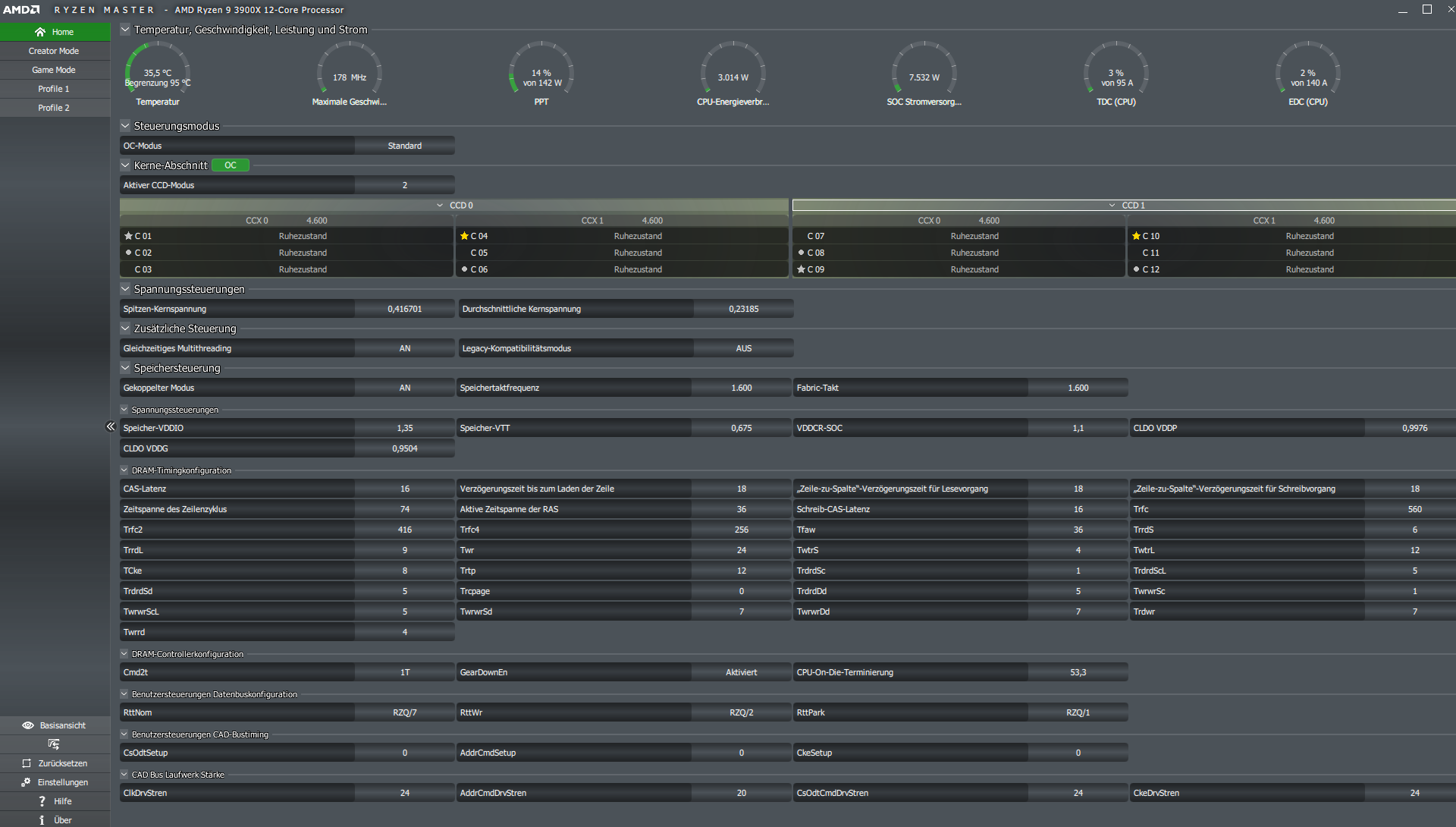Collapse the Steuerungsmodus section

(125, 126)
